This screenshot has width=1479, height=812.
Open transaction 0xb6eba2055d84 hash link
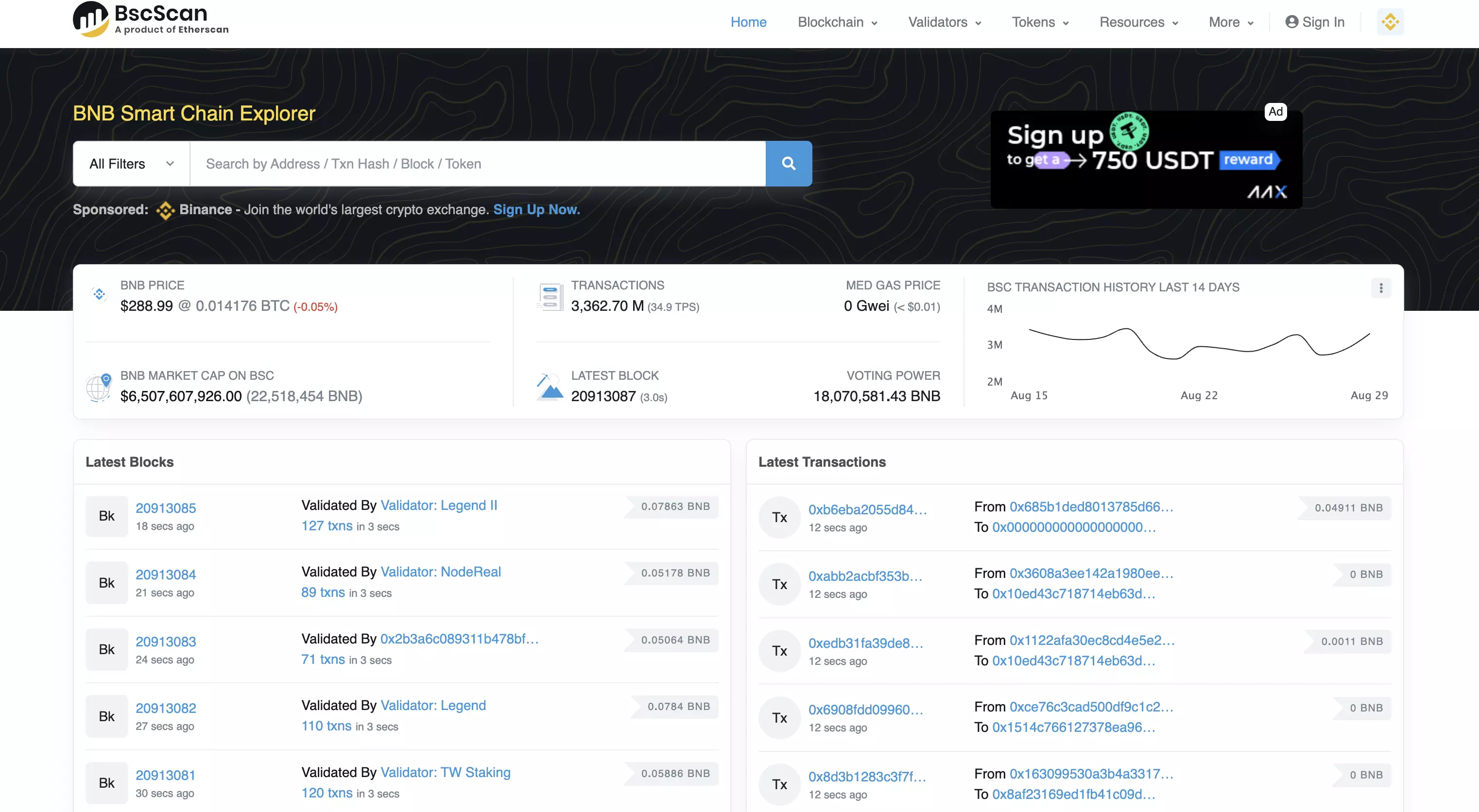(x=868, y=509)
